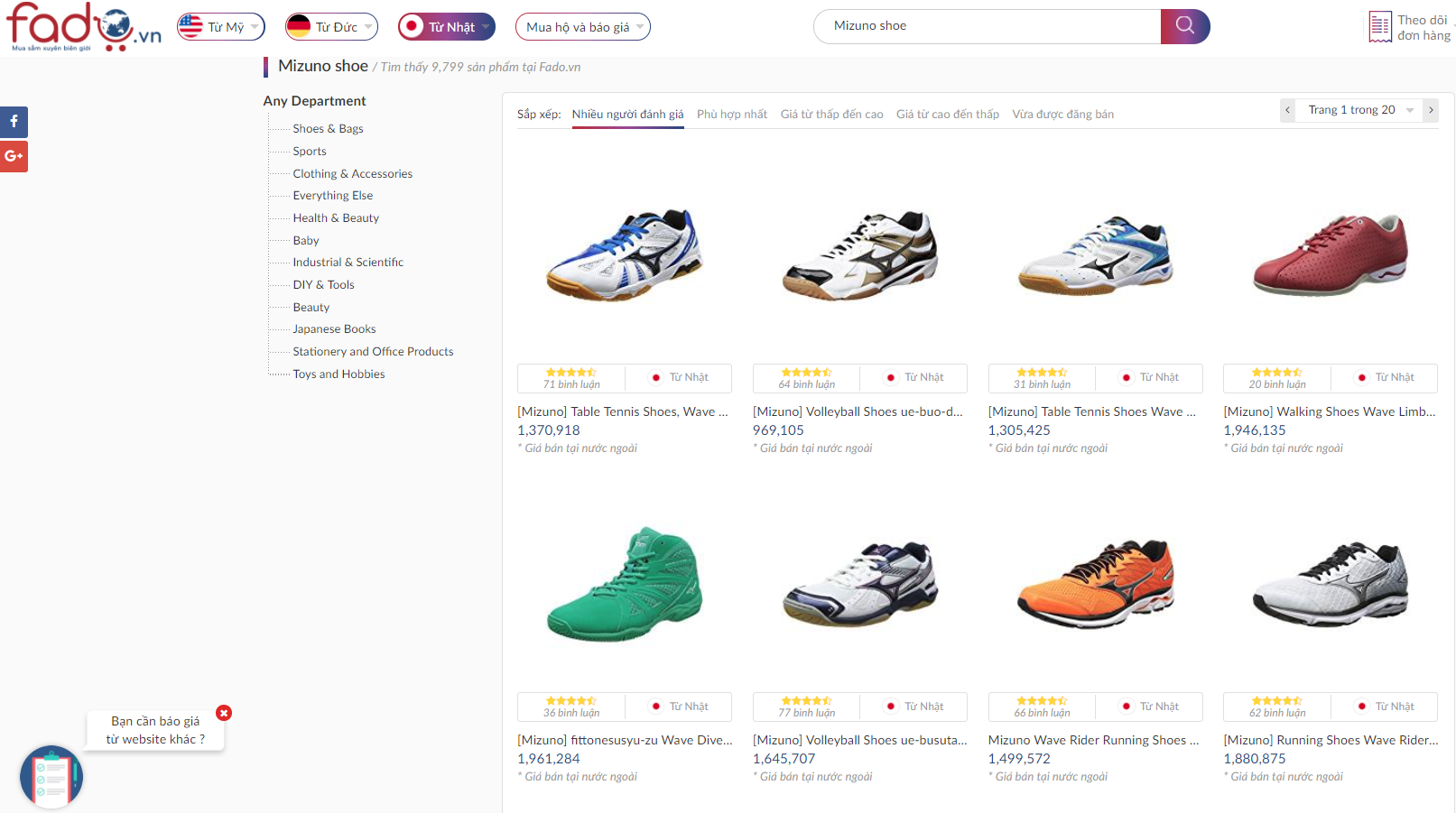Open the black-gold volleyball shoe image

[x=860, y=255]
